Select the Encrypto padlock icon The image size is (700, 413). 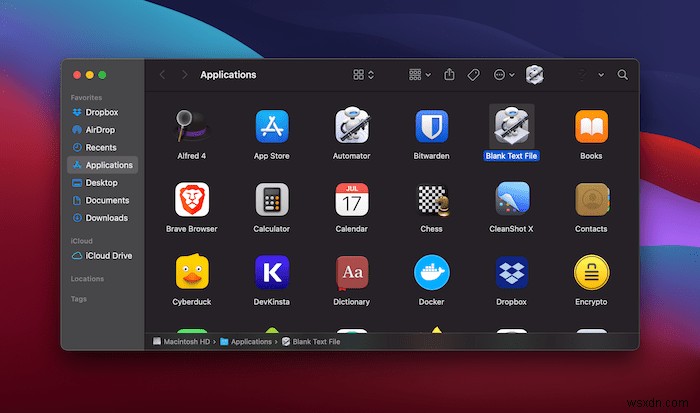tap(591, 272)
